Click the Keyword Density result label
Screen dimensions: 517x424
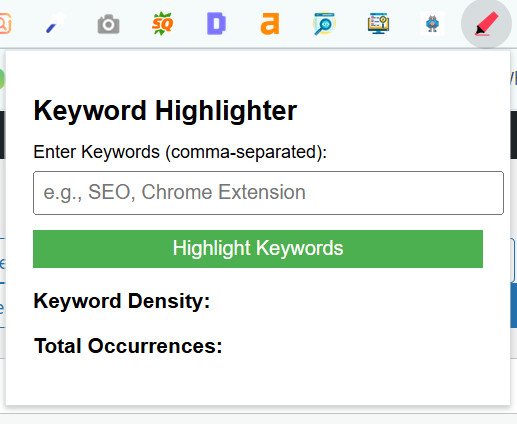click(x=122, y=301)
